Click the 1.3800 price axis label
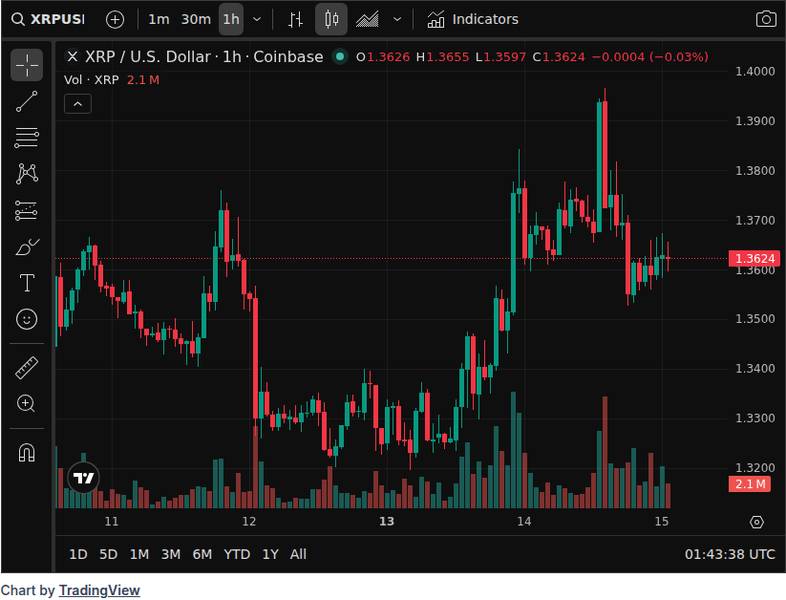Image resolution: width=786 pixels, height=600 pixels. tap(755, 170)
